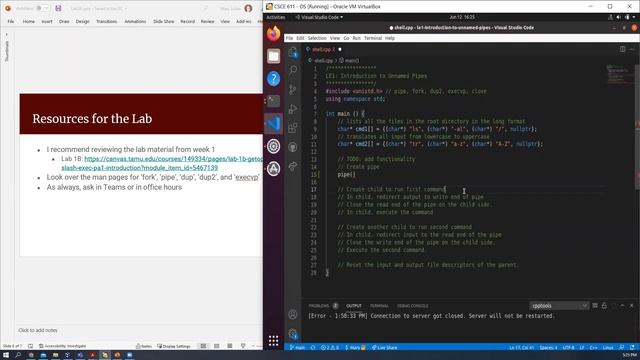Select main() in breadcrumb
This screenshot has width=640, height=360.
[349, 60]
